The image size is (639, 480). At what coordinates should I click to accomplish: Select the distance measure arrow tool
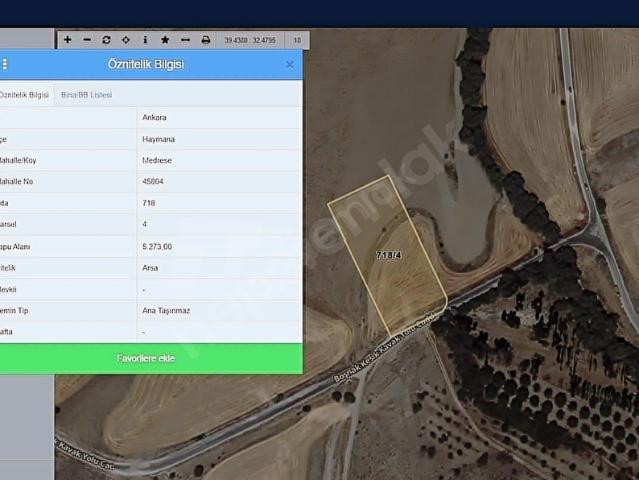(x=185, y=40)
